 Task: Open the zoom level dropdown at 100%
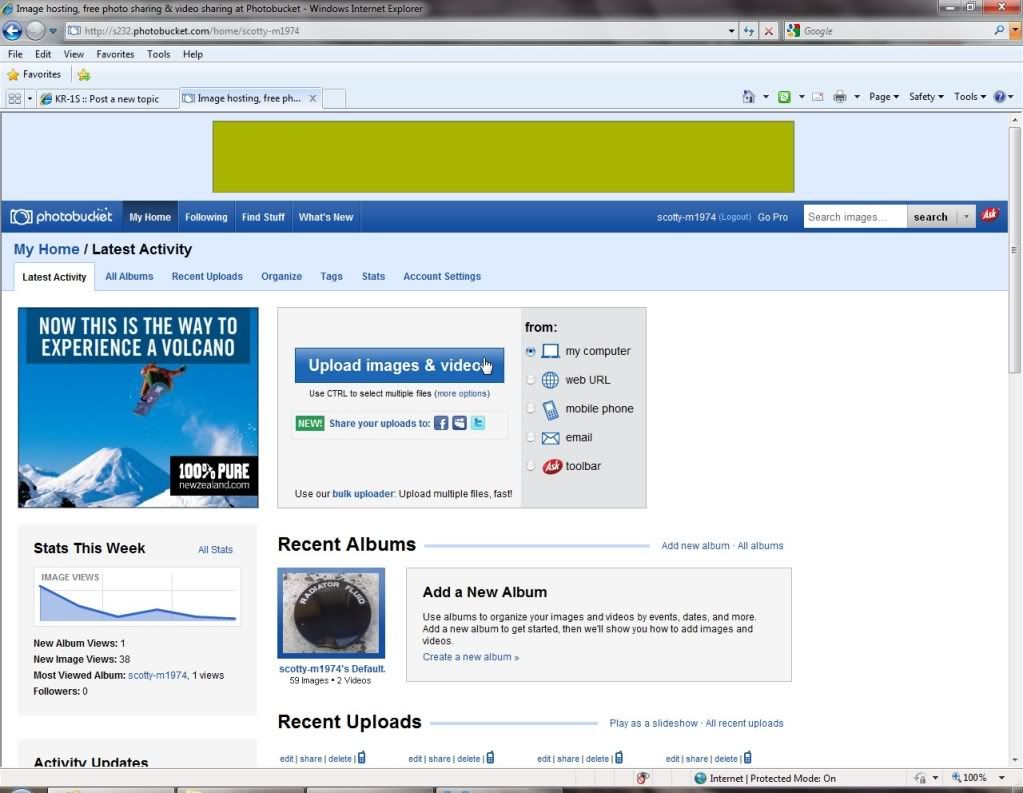click(x=1001, y=778)
